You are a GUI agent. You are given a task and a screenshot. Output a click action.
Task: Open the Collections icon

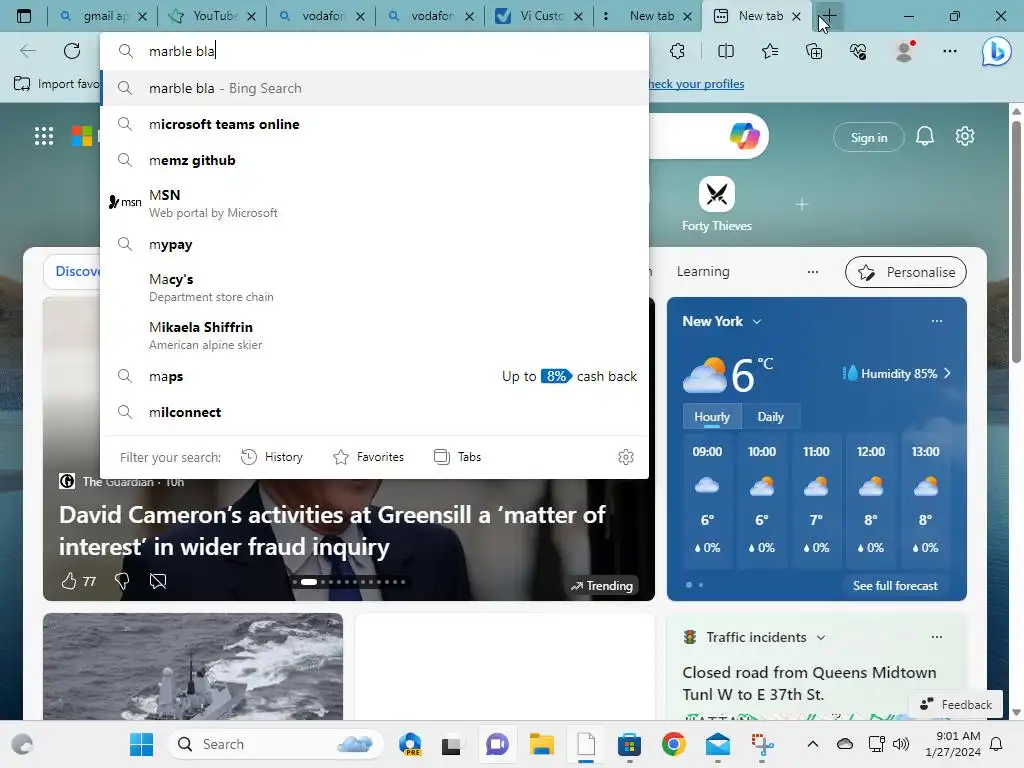[814, 51]
